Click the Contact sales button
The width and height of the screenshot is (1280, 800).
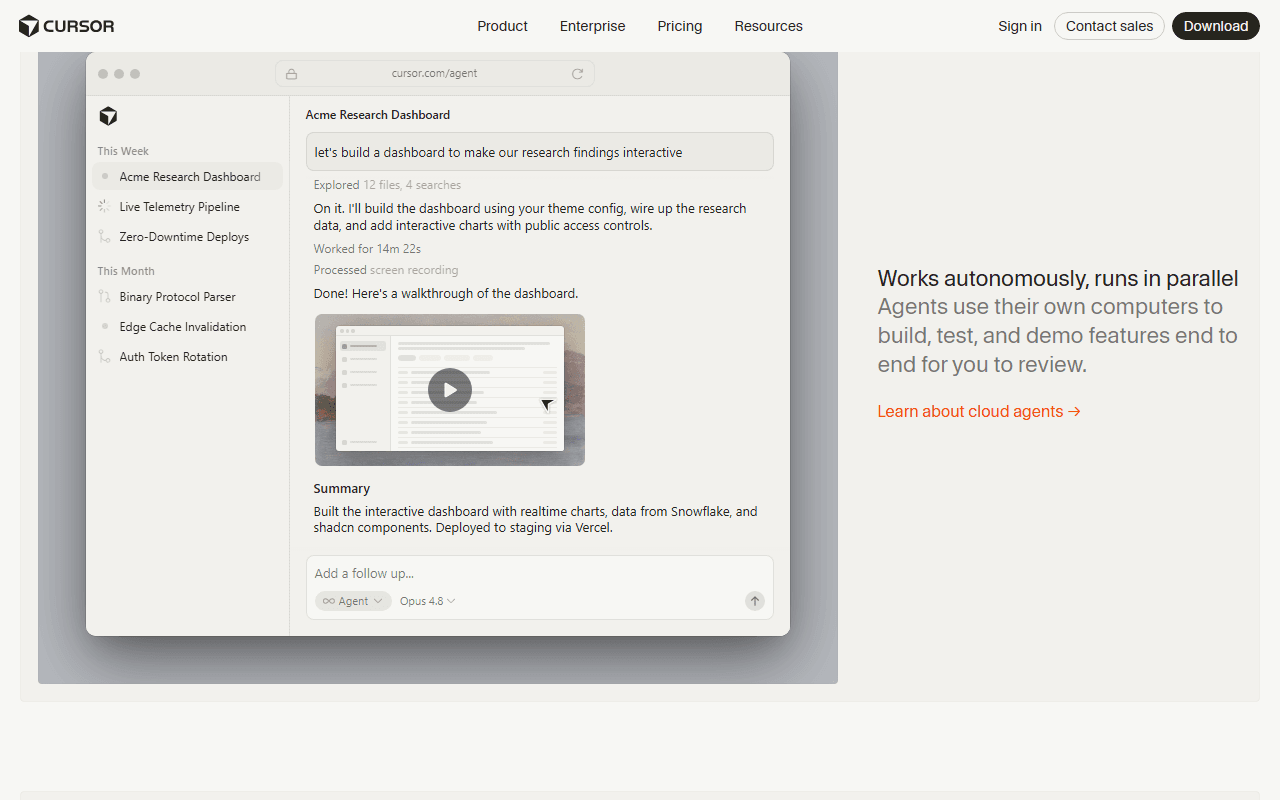1109,26
